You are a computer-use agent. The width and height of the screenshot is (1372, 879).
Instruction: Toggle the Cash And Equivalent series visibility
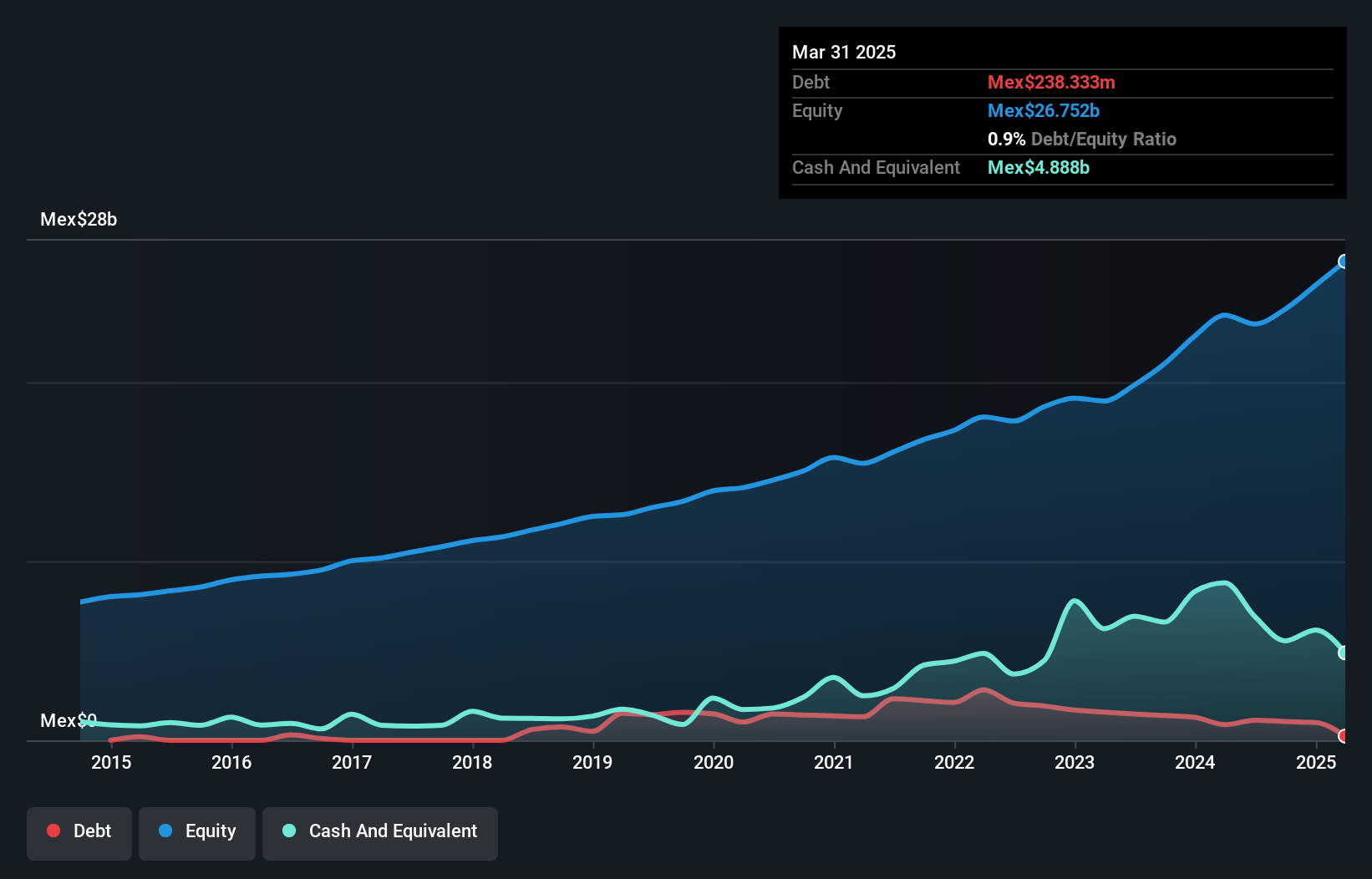tap(380, 831)
